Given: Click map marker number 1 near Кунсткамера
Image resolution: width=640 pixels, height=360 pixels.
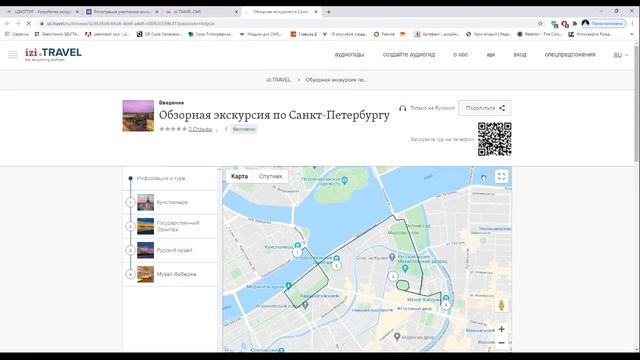Looking at the screenshot, I should tap(297, 253).
